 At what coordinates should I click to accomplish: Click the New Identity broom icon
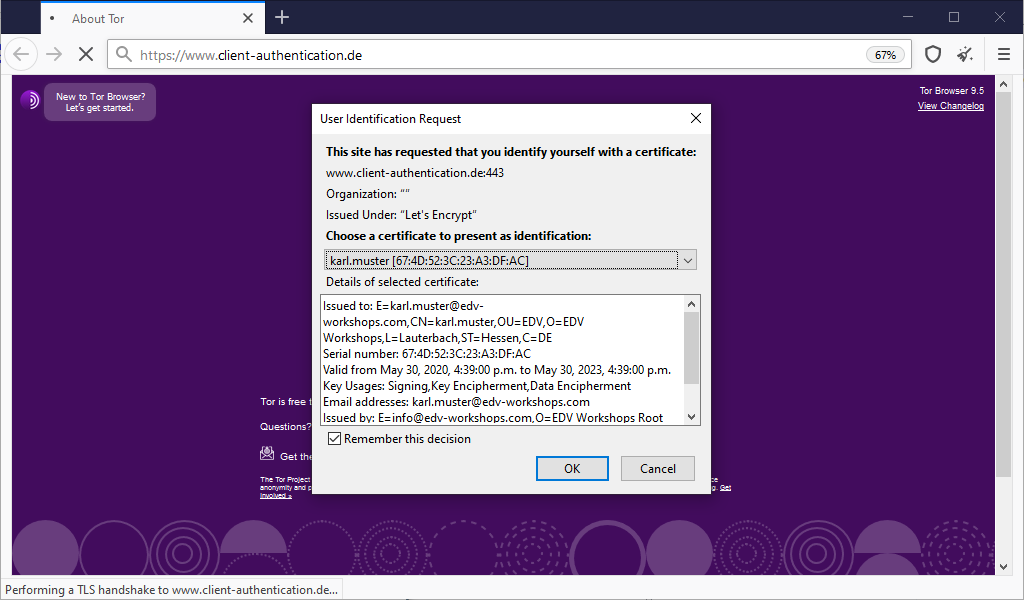pyautogui.click(x=965, y=54)
